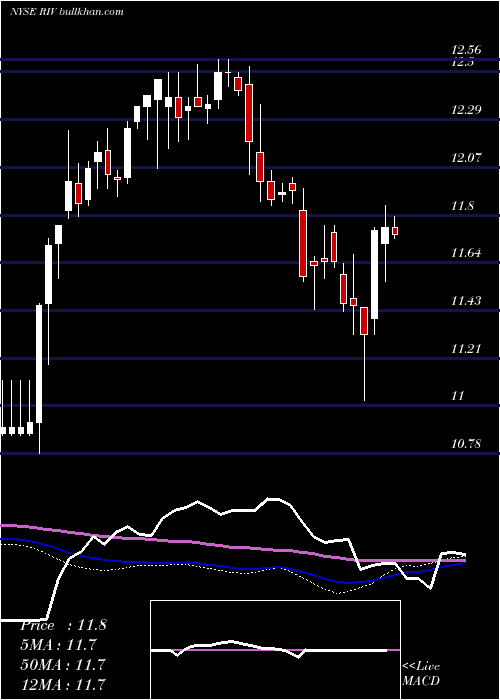Click inside the MACD inset chart
500x700 pixels.
coord(275,650)
